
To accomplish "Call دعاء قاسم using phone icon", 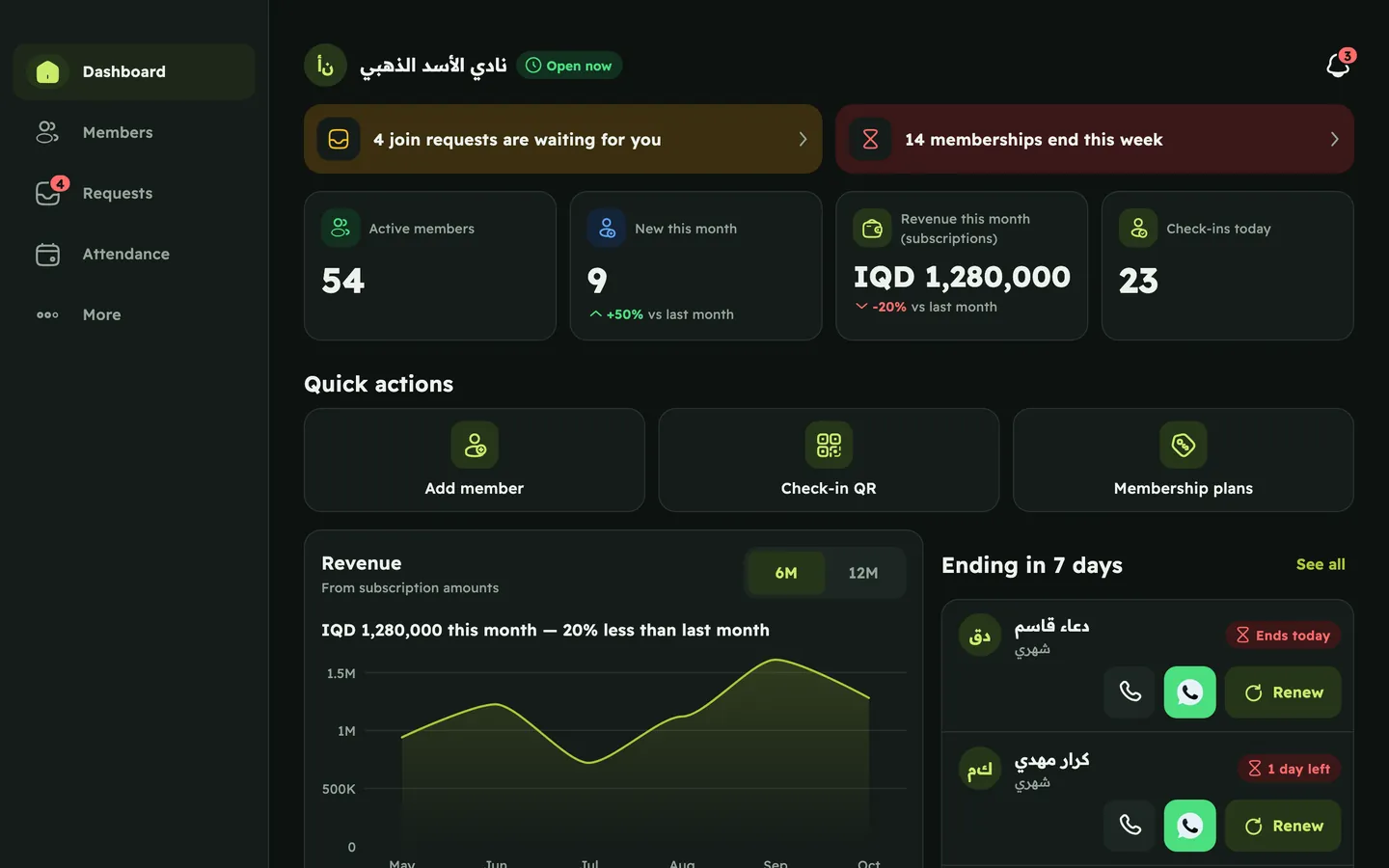I will 1130,692.
